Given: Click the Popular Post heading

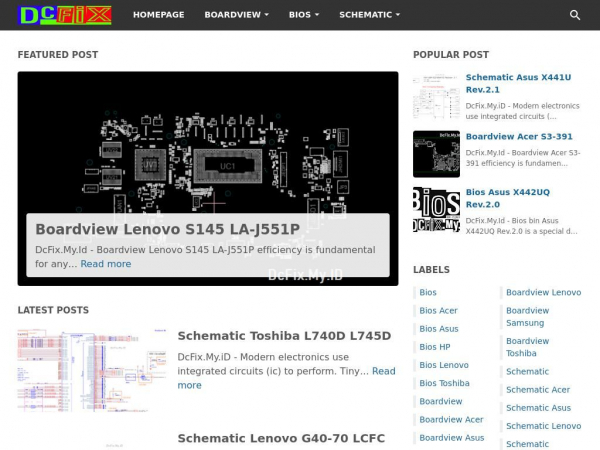Looking at the screenshot, I should click(451, 55).
